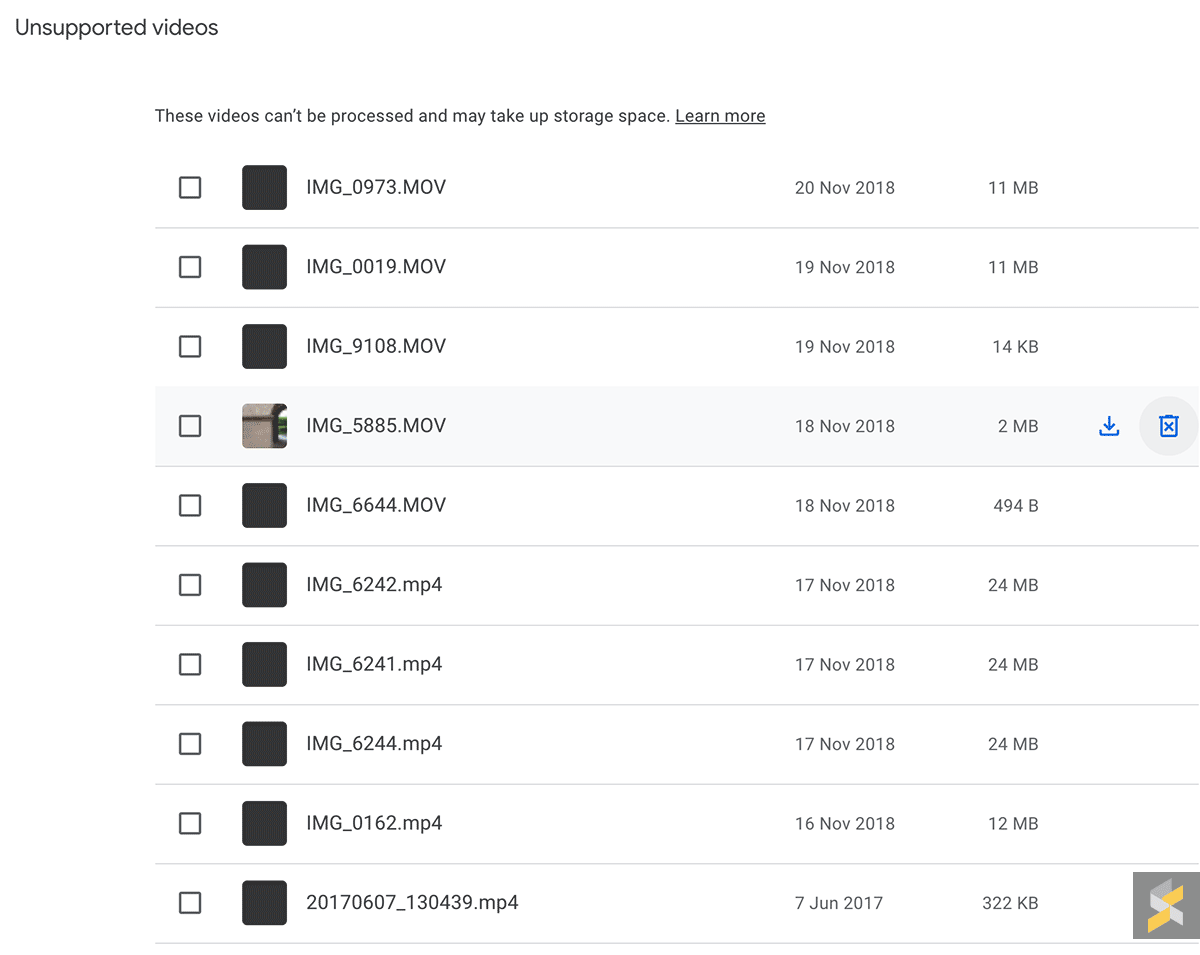Click the IMG_6244.mp4 file name

point(374,744)
